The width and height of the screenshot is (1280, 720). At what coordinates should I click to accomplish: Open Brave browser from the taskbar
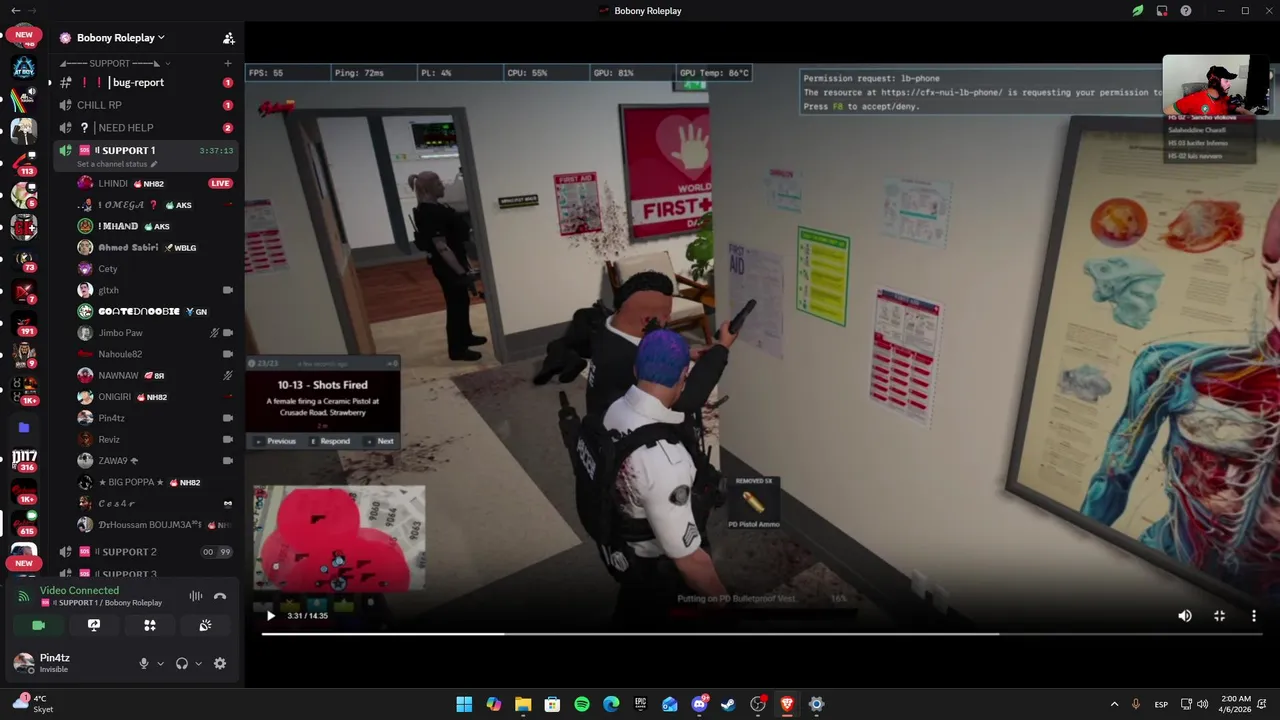(787, 704)
